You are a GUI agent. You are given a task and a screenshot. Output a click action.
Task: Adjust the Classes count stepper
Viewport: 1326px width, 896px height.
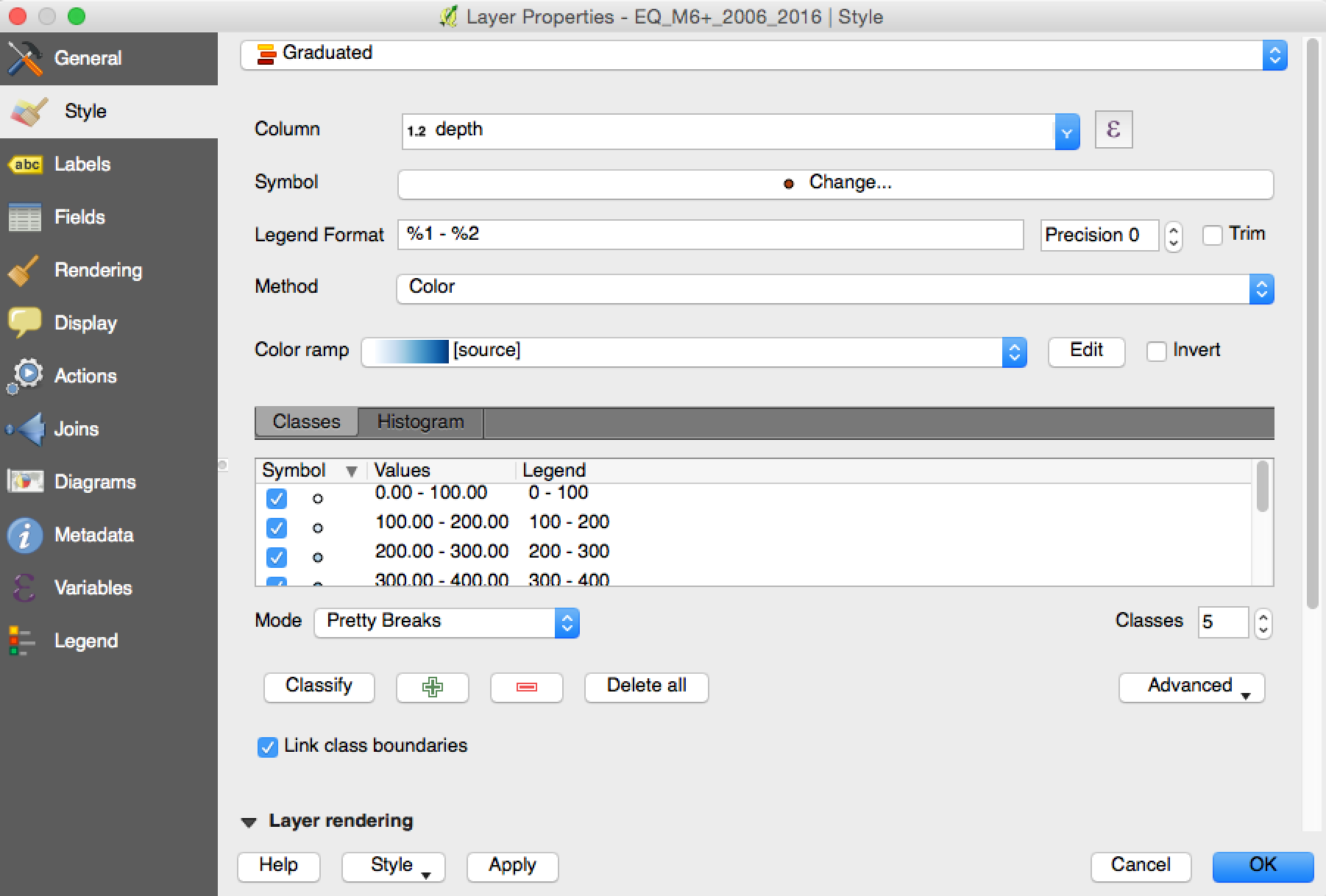(x=1263, y=624)
